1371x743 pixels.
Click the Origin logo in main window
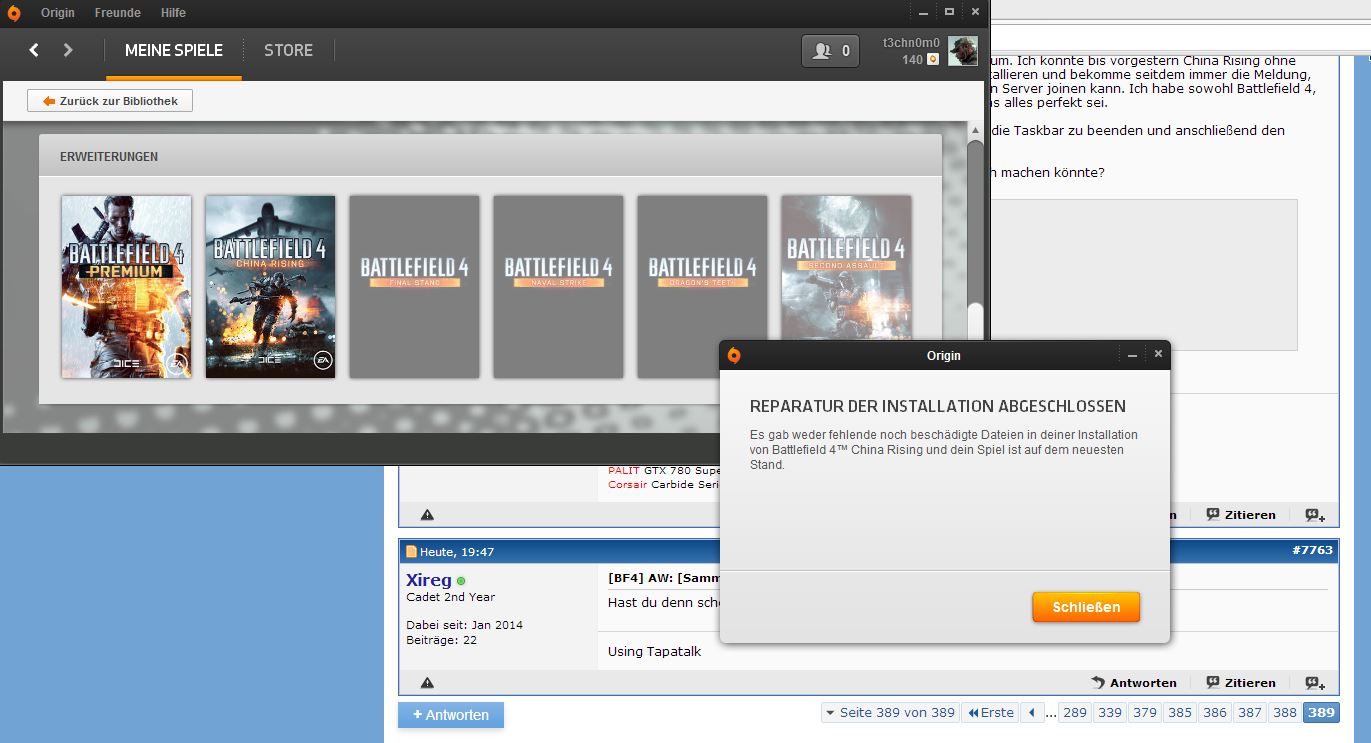pos(14,13)
